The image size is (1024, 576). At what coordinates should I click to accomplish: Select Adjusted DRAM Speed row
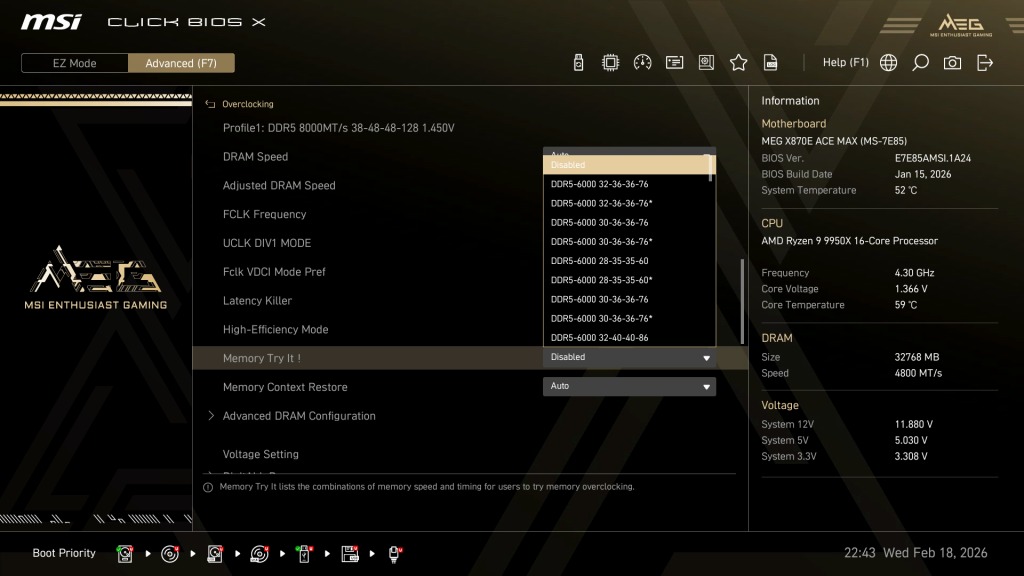(x=470, y=185)
